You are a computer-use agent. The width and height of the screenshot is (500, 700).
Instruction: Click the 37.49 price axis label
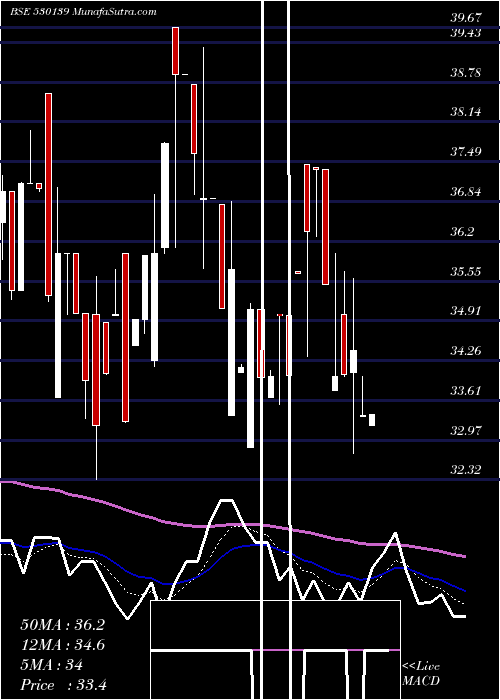coord(466,152)
